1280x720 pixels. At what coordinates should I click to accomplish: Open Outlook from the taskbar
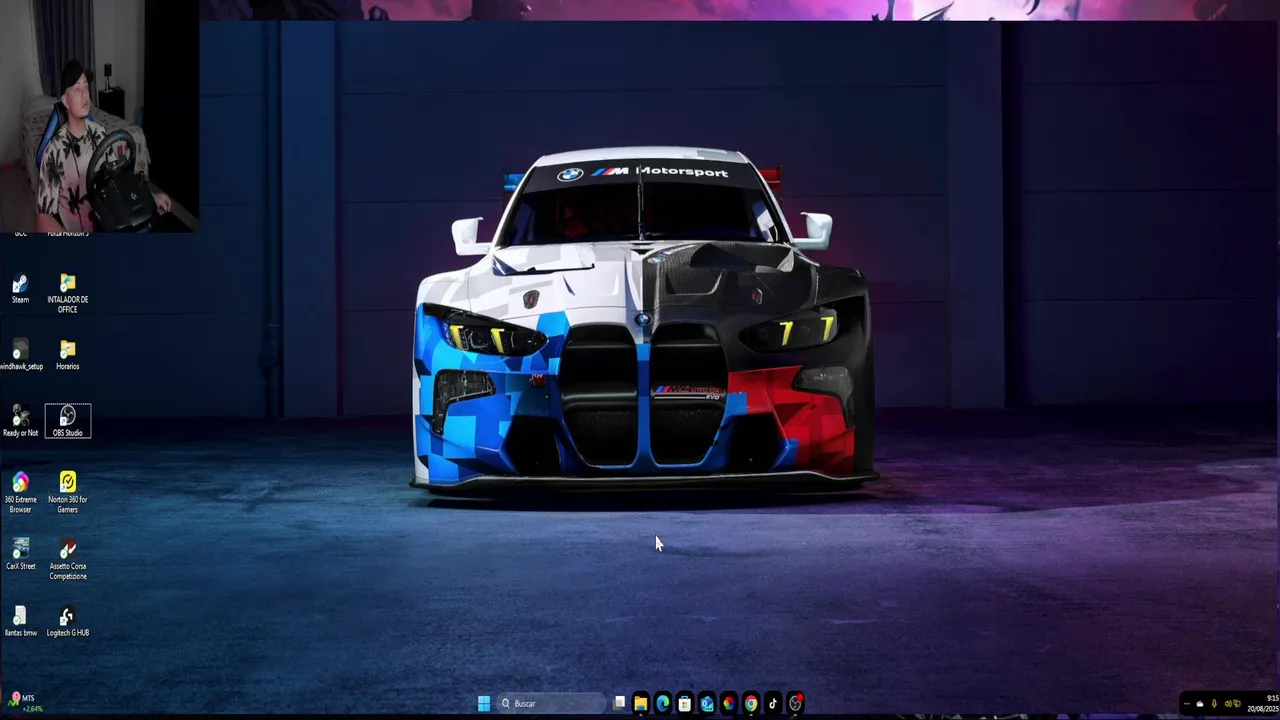tap(707, 703)
